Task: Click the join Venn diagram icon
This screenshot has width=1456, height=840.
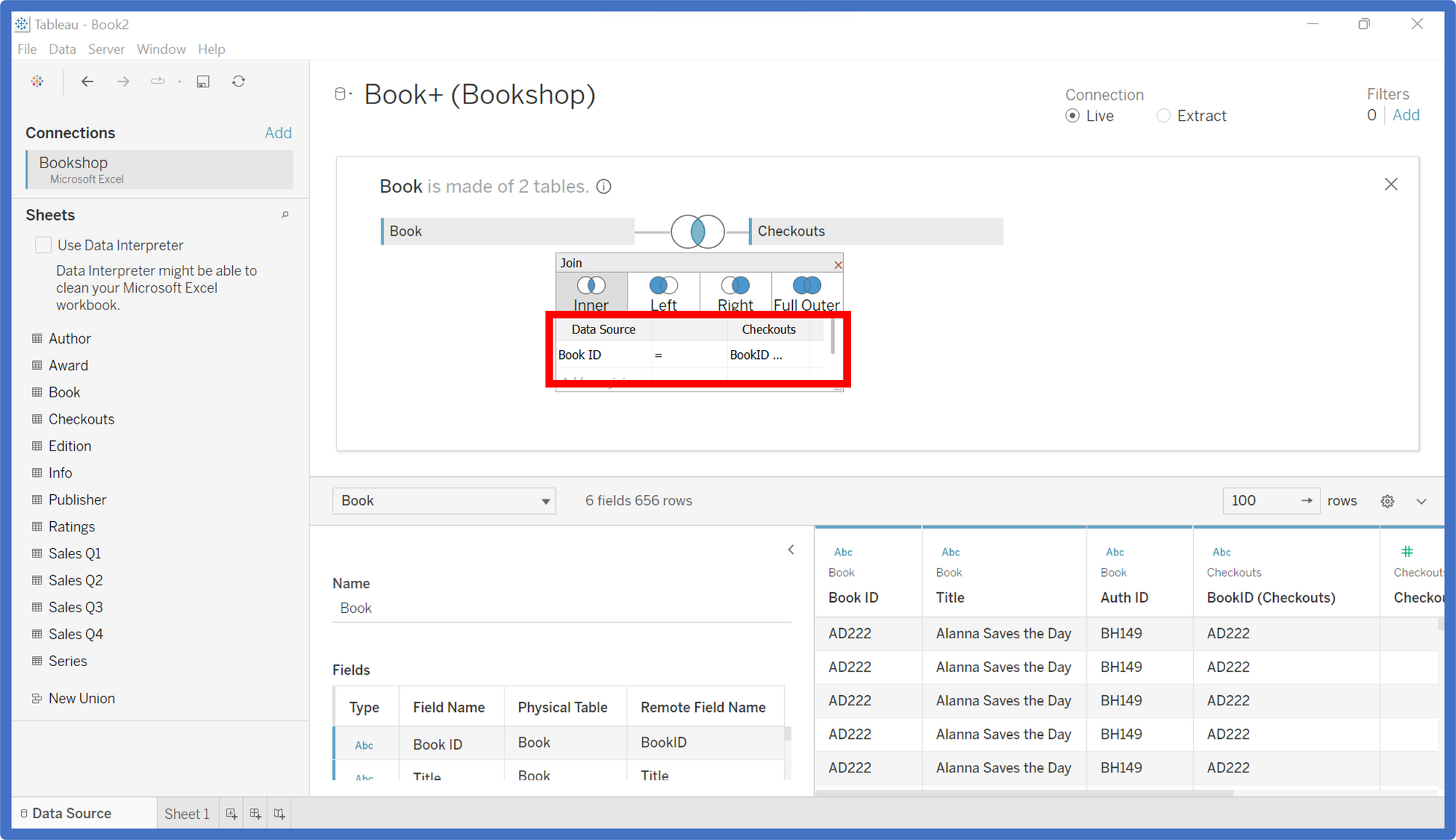Action: (x=697, y=231)
